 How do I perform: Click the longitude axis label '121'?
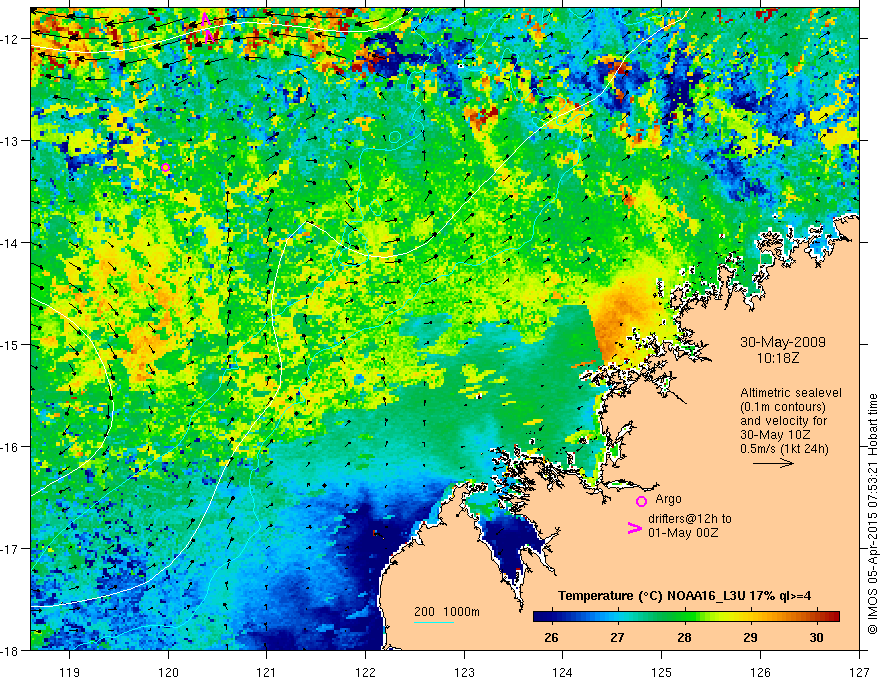click(x=267, y=672)
